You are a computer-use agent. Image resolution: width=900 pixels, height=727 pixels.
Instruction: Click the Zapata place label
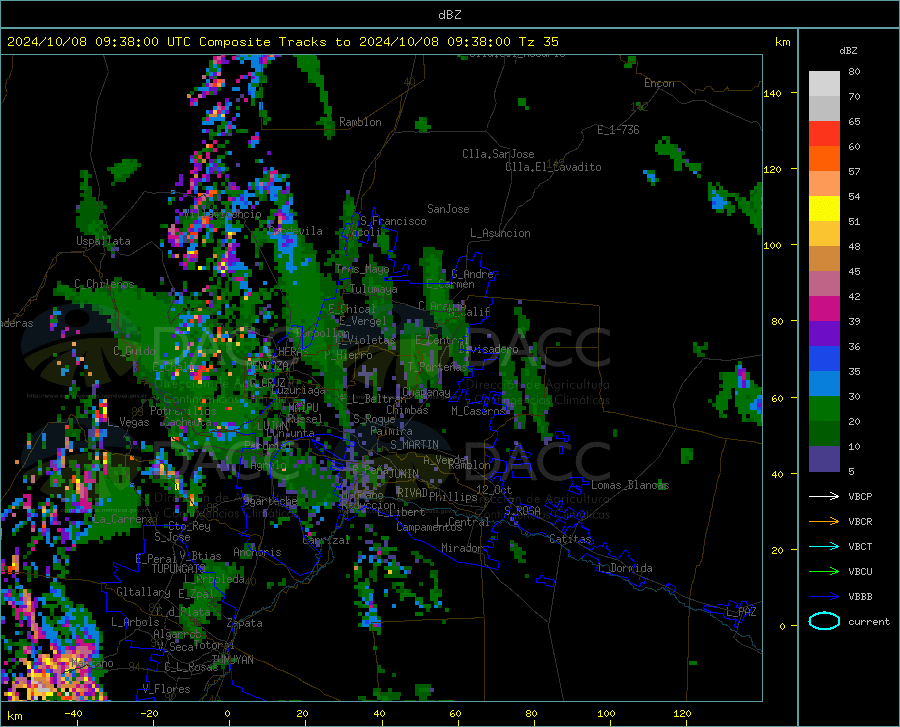(245, 623)
